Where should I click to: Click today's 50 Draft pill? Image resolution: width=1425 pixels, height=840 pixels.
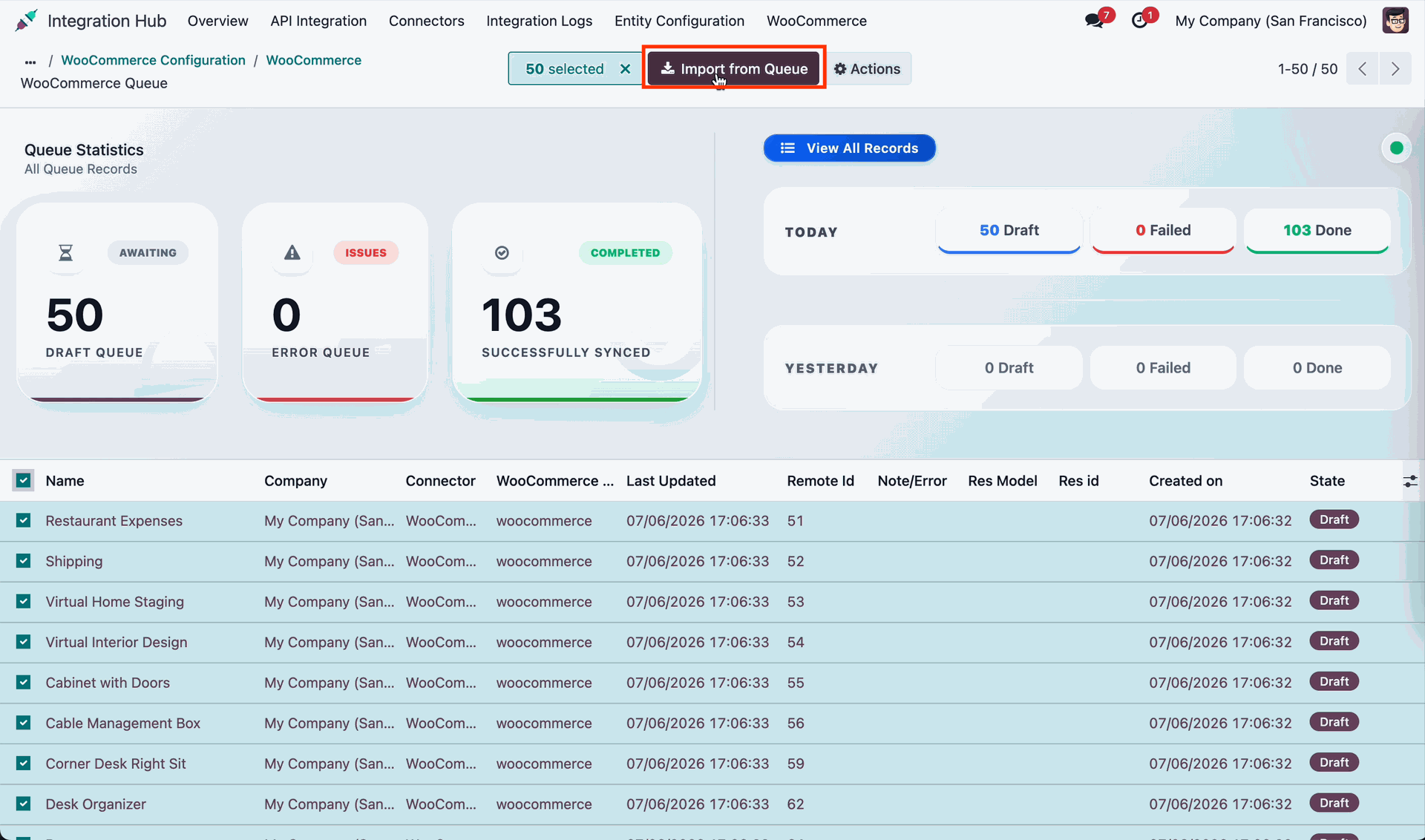(1009, 231)
